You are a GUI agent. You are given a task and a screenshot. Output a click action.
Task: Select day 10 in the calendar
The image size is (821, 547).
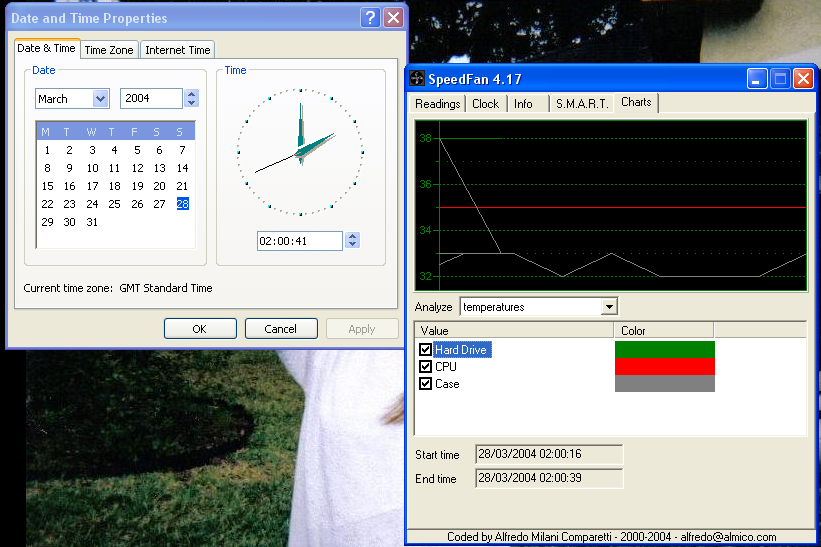pyautogui.click(x=92, y=168)
